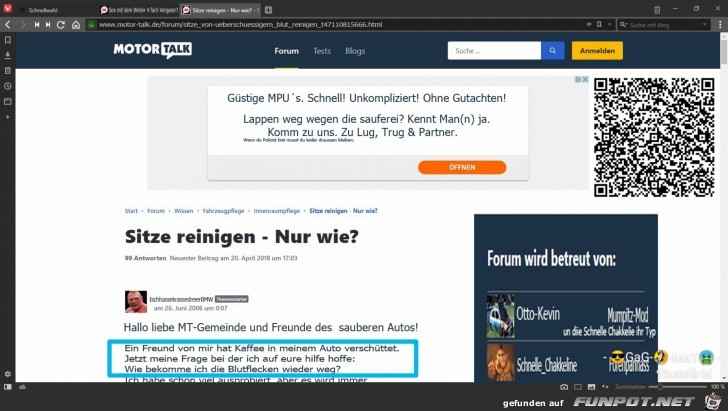Click the poster's avatar picture
Screen dimensions: 728x411
coord(136,302)
